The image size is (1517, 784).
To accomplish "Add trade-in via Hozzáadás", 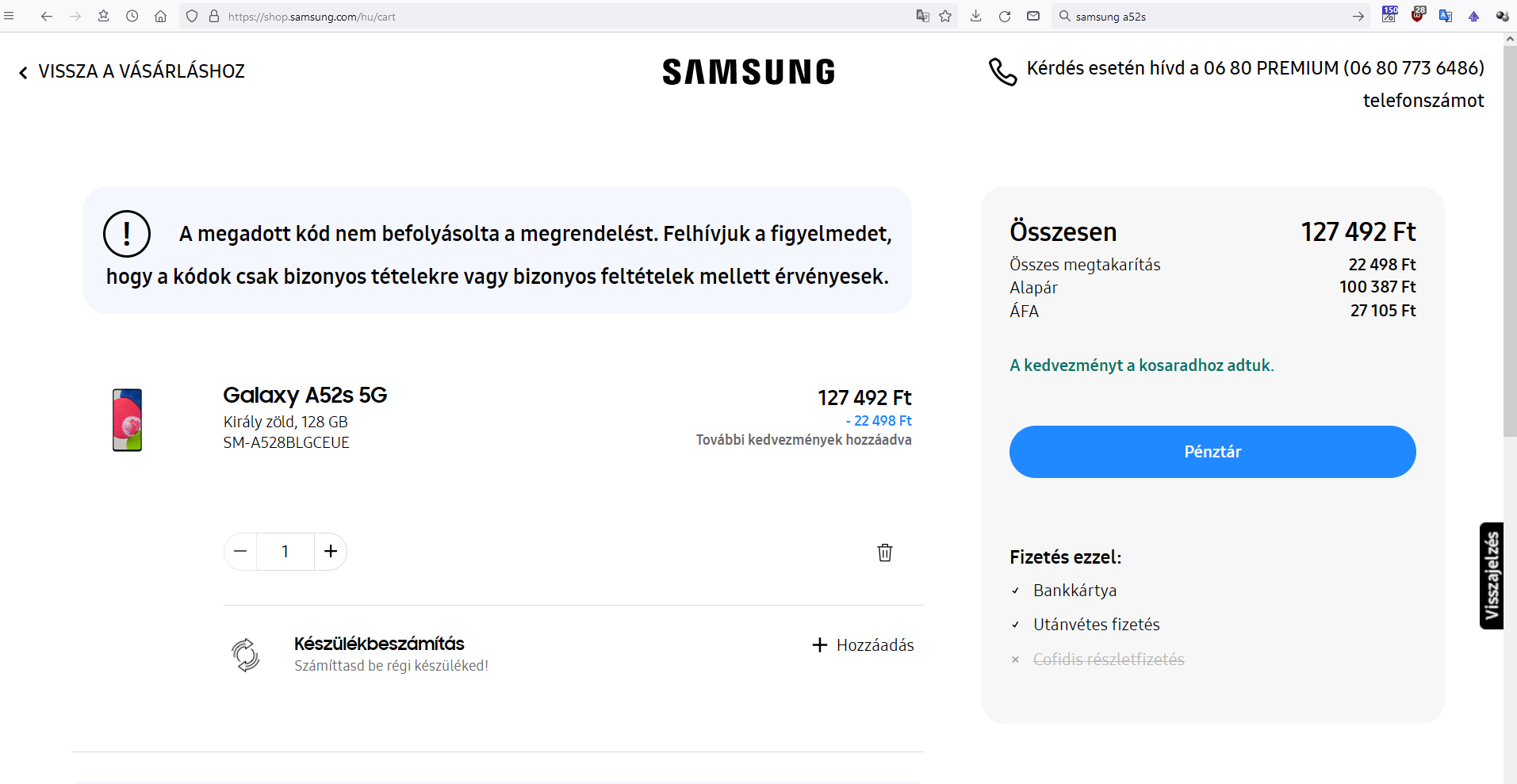I will point(864,645).
